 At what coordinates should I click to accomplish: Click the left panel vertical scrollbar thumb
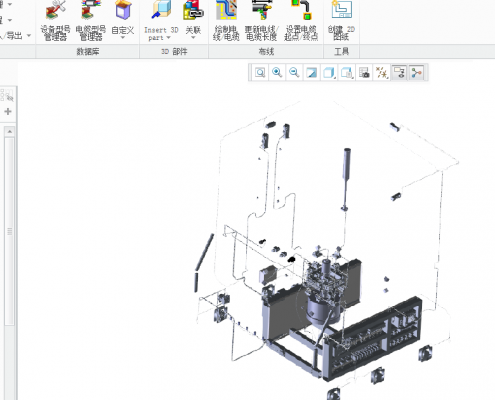pos(9,231)
